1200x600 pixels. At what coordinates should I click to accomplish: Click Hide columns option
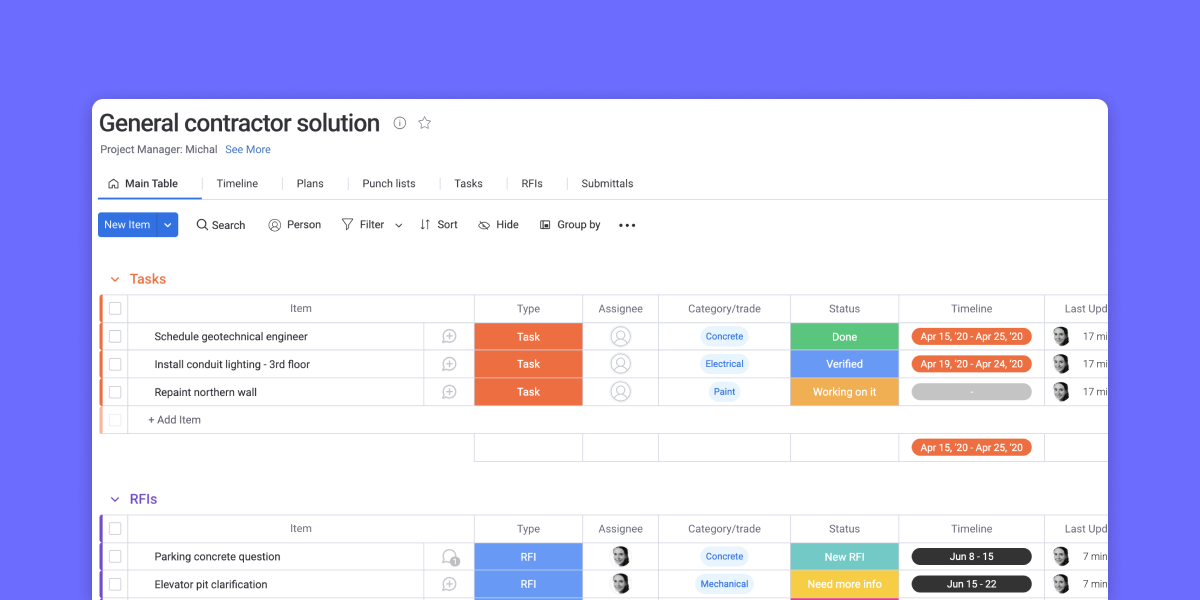pyautogui.click(x=498, y=225)
